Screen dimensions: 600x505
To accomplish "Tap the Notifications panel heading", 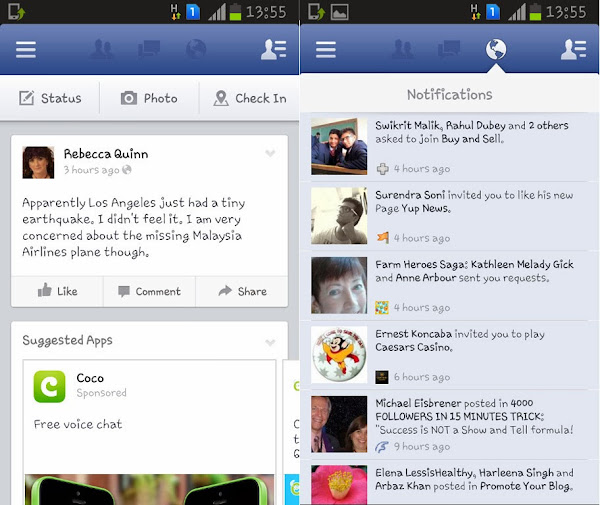I will [450, 95].
